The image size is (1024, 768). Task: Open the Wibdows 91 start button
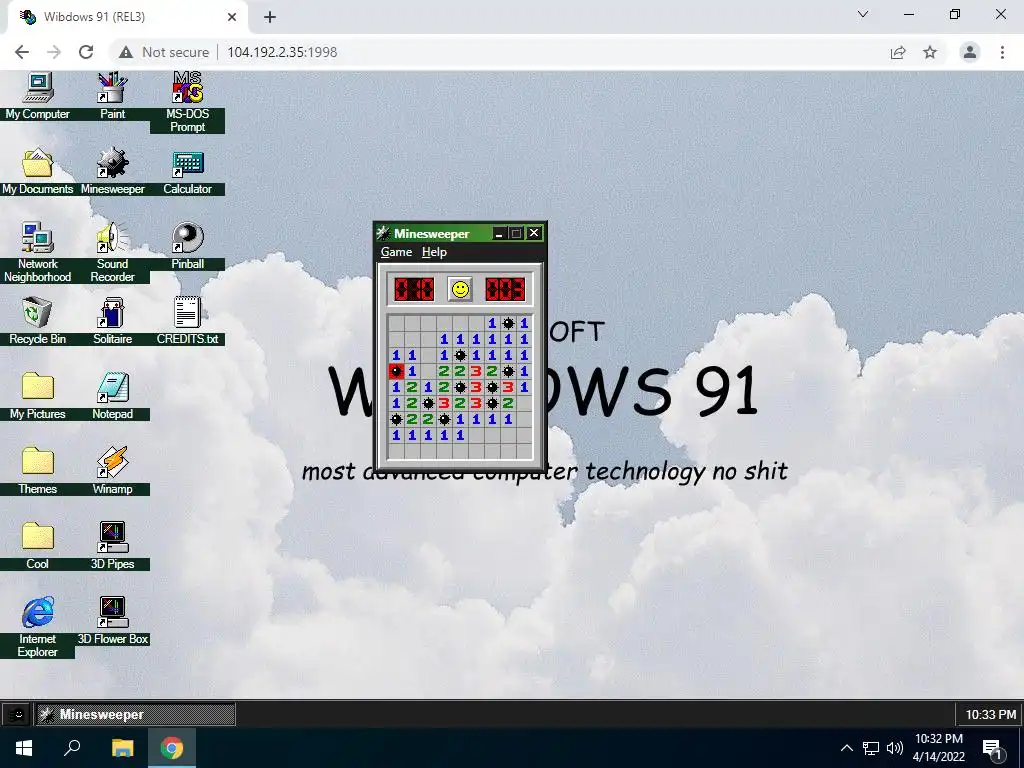point(17,714)
